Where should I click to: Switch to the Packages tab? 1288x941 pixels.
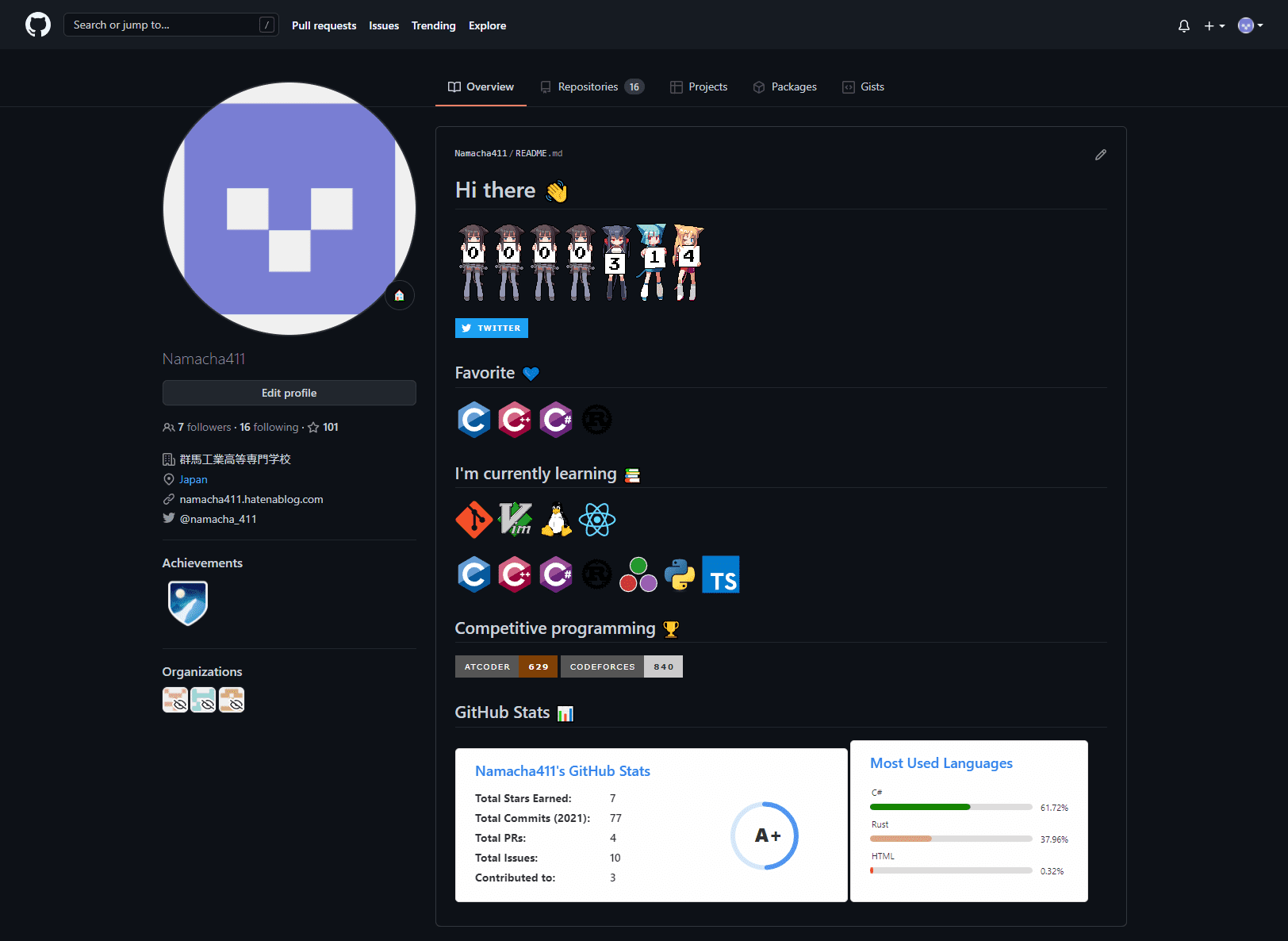784,86
